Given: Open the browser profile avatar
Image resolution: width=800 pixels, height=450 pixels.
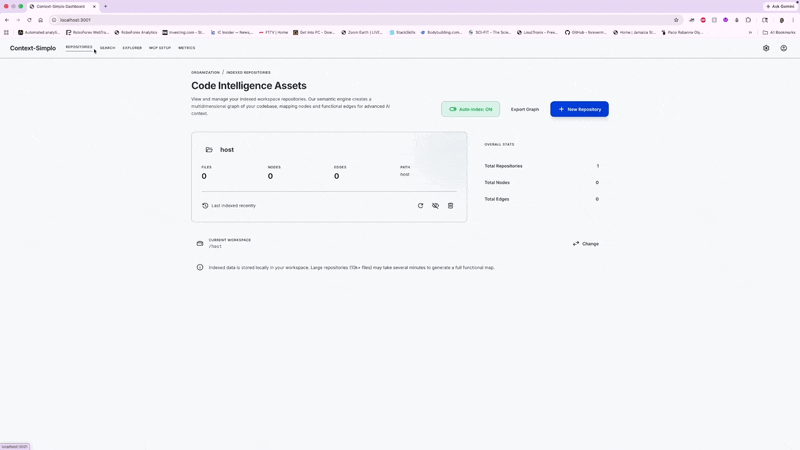Looking at the screenshot, I should pyautogui.click(x=782, y=20).
